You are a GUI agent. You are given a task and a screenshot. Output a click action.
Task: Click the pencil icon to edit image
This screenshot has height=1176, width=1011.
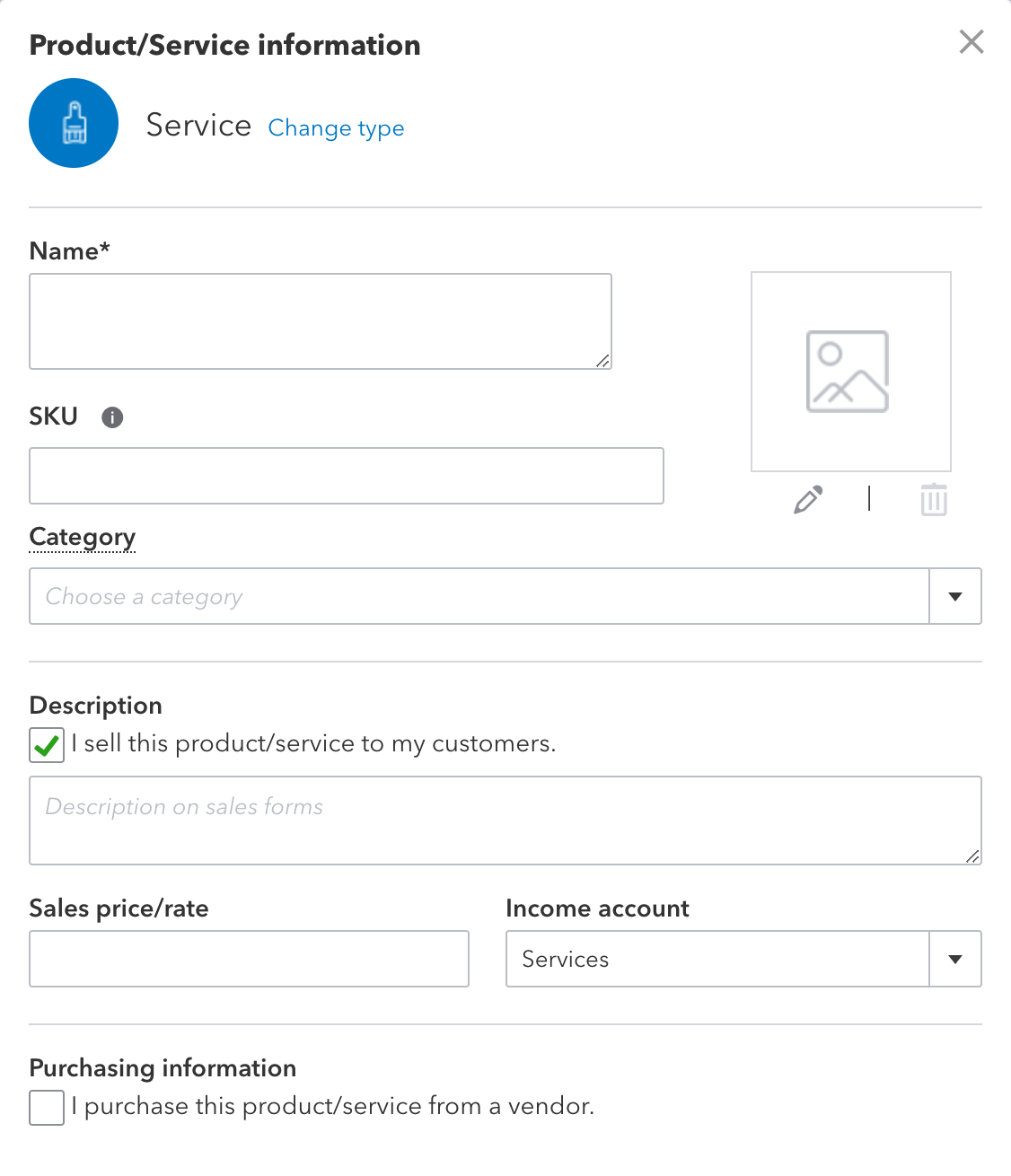(808, 500)
